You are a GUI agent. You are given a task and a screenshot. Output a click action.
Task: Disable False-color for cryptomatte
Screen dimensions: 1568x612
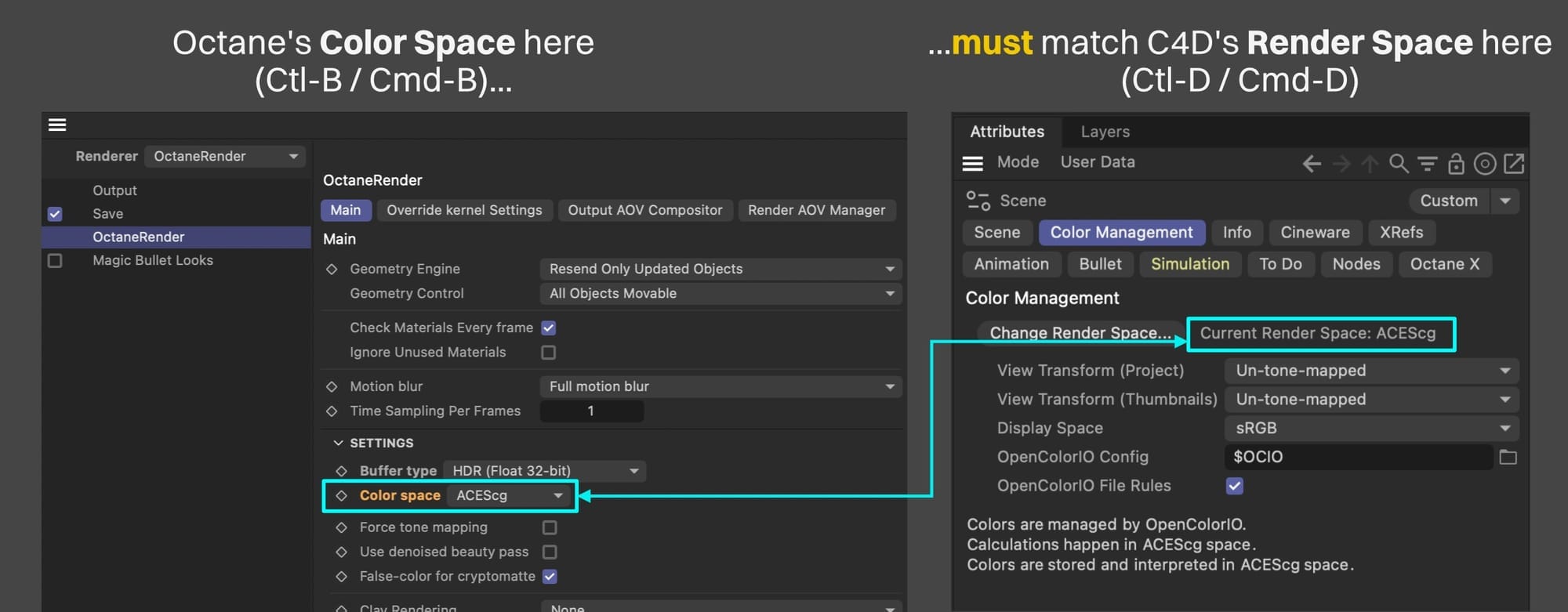click(550, 577)
